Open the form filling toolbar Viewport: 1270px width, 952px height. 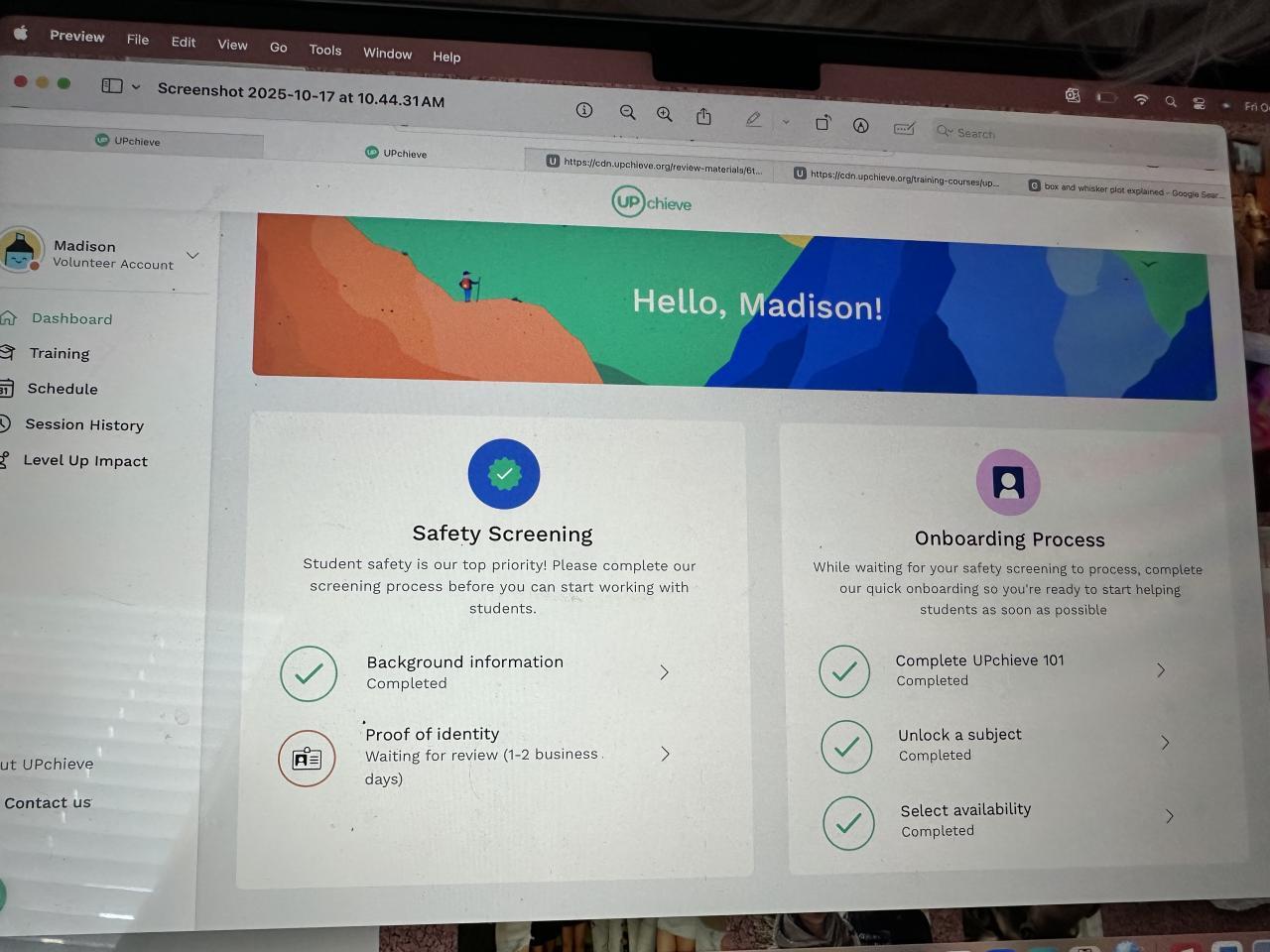[904, 129]
